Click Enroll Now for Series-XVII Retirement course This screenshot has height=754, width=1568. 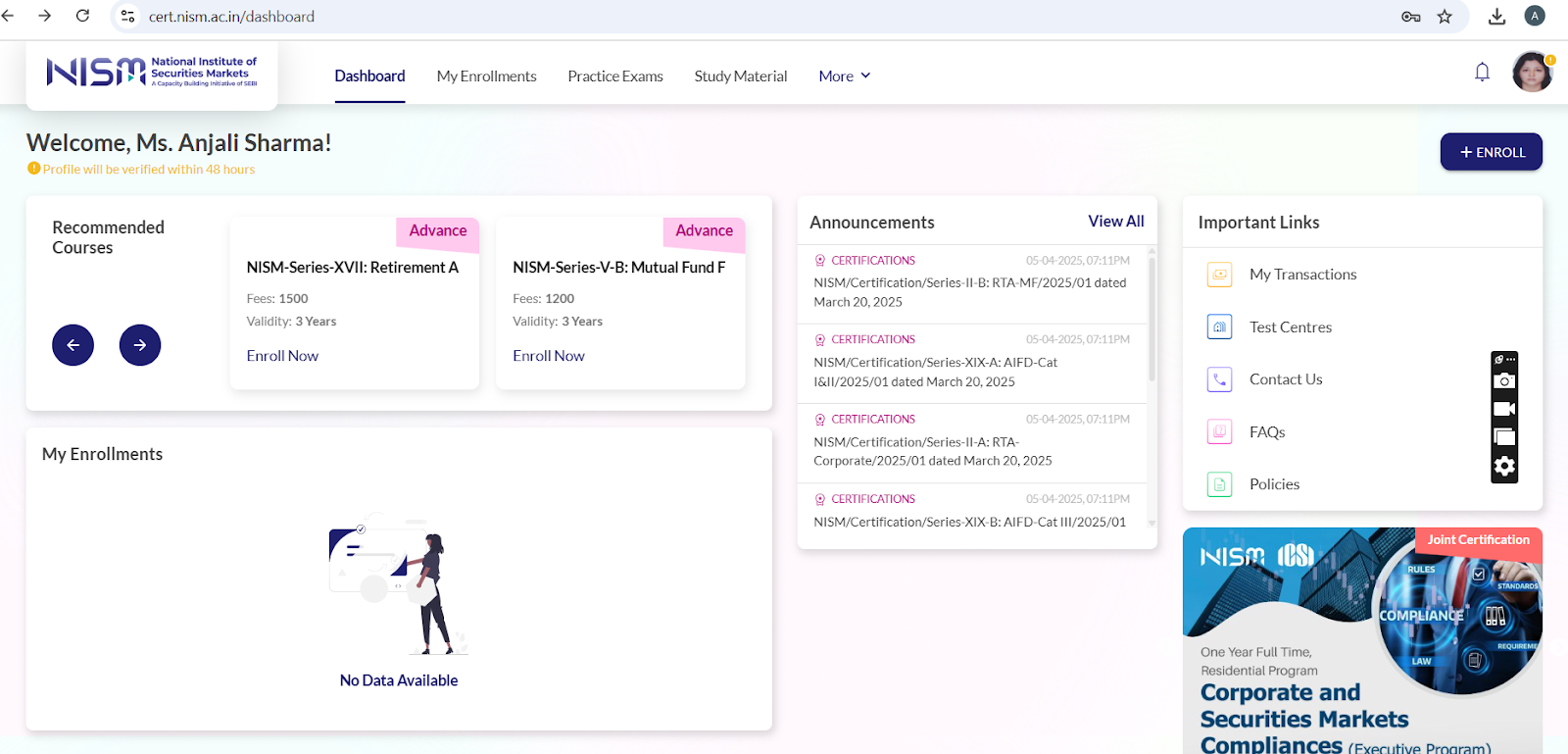click(282, 356)
